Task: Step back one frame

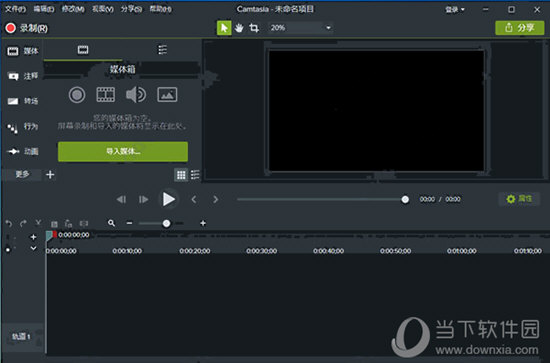Action: tap(121, 199)
